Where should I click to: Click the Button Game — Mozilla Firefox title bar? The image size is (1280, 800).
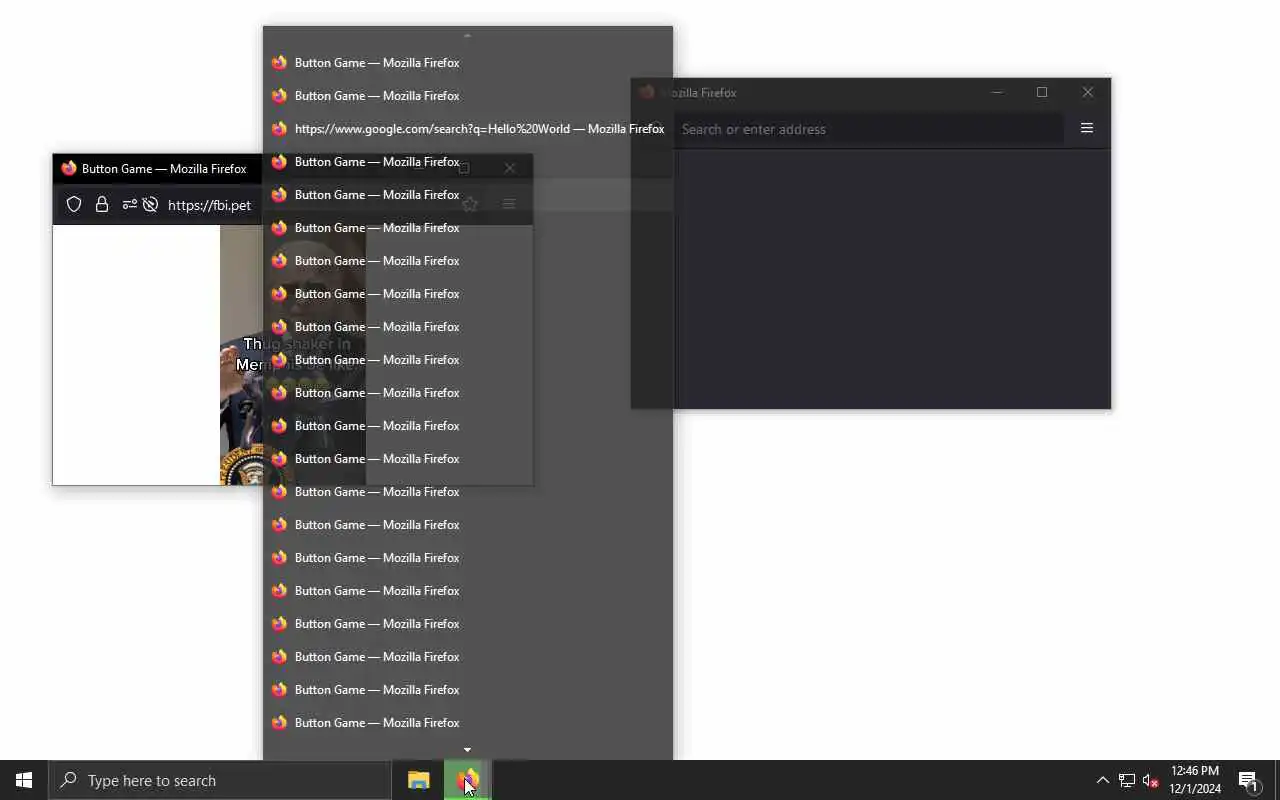[164, 169]
